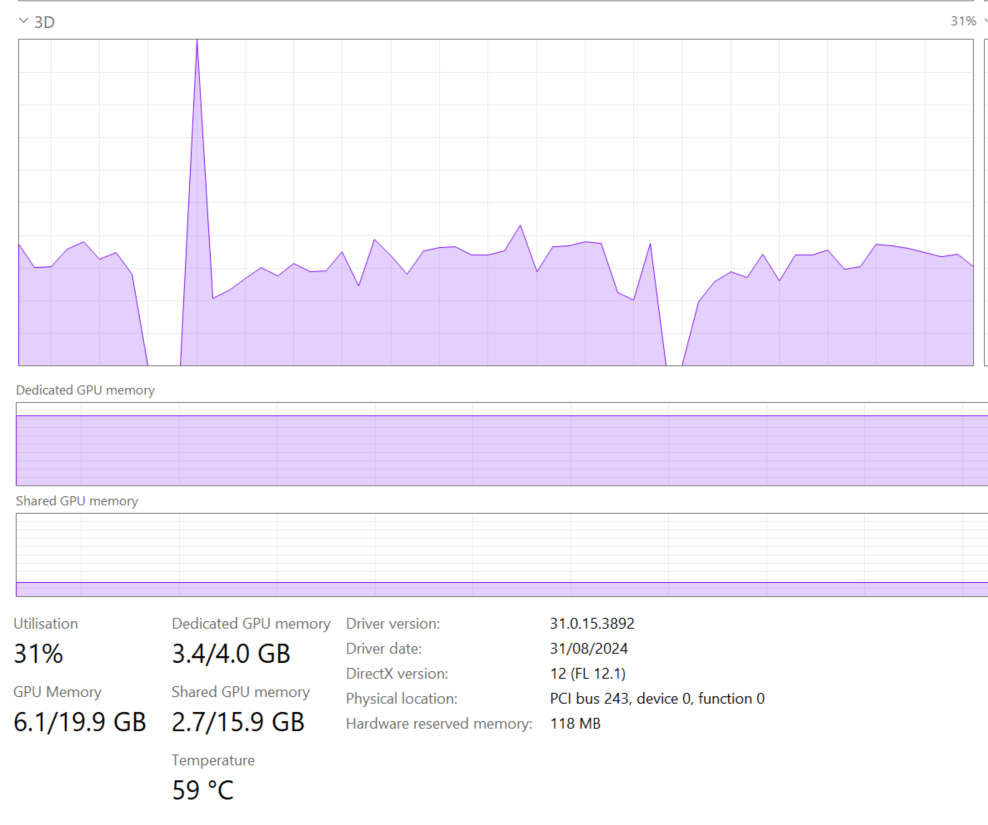The width and height of the screenshot is (988, 825).
Task: Open the second engine dropdown at top right
Action: 985,21
